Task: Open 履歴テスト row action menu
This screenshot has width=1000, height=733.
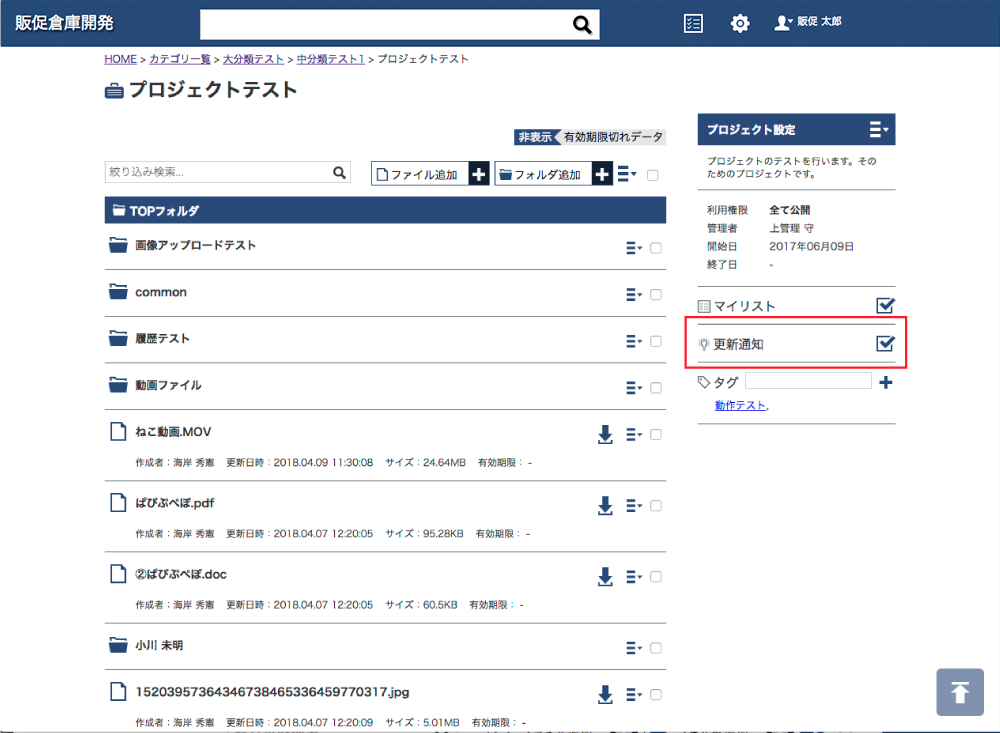Action: pyautogui.click(x=634, y=341)
